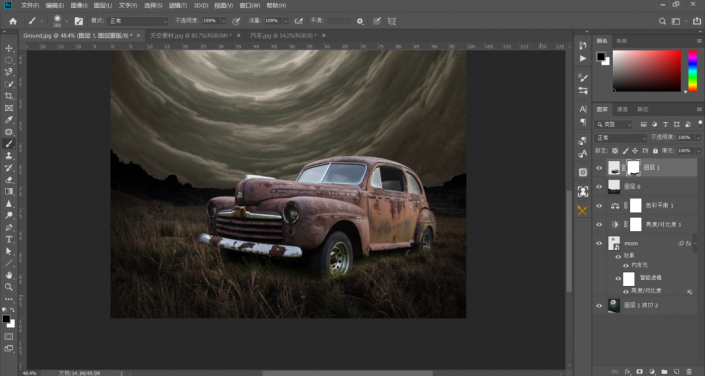The height and width of the screenshot is (376, 705).
Task: Select the Gradient tool
Action: (x=9, y=192)
